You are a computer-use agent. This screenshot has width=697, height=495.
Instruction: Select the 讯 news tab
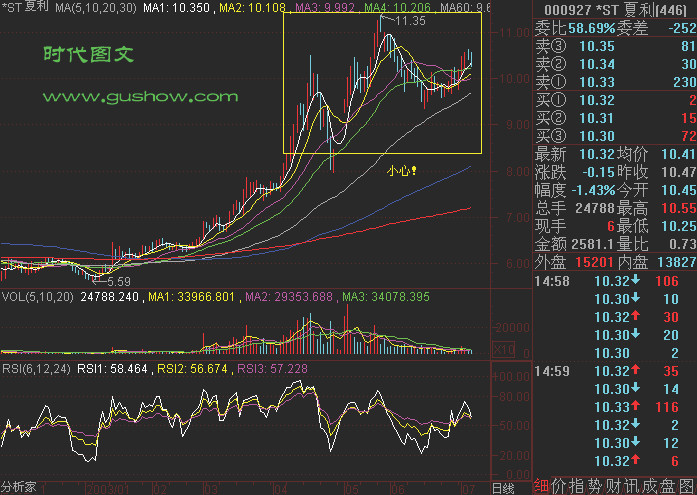point(633,487)
